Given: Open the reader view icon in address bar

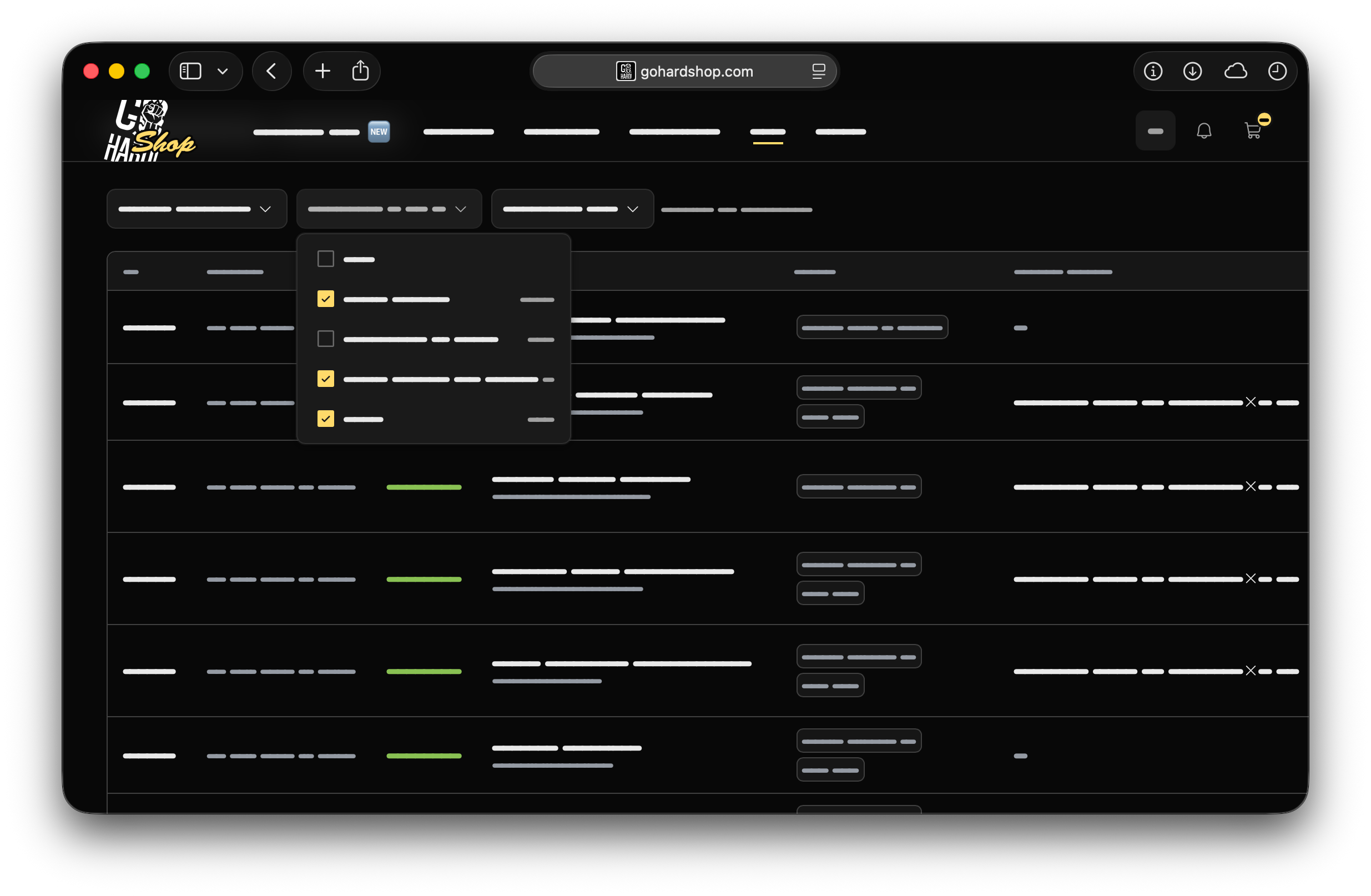Looking at the screenshot, I should pyautogui.click(x=819, y=71).
